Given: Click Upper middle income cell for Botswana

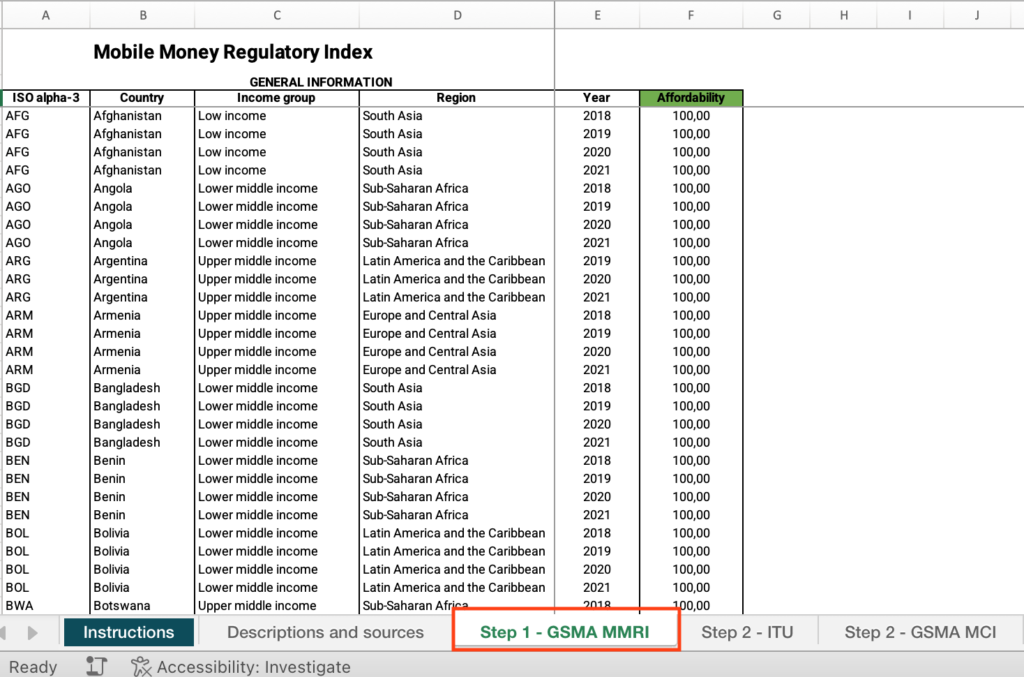Looking at the screenshot, I should click(277, 605).
